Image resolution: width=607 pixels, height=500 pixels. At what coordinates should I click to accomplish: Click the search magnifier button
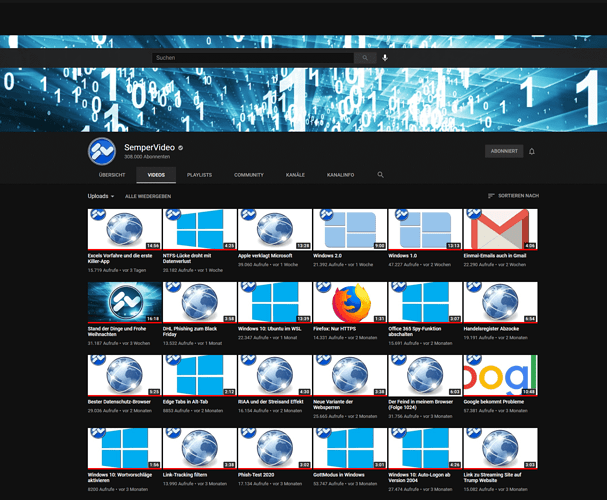tap(367, 58)
